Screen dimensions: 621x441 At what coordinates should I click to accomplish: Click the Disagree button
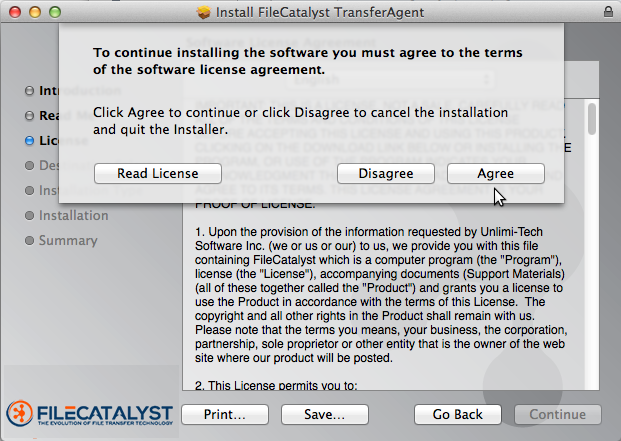point(385,173)
